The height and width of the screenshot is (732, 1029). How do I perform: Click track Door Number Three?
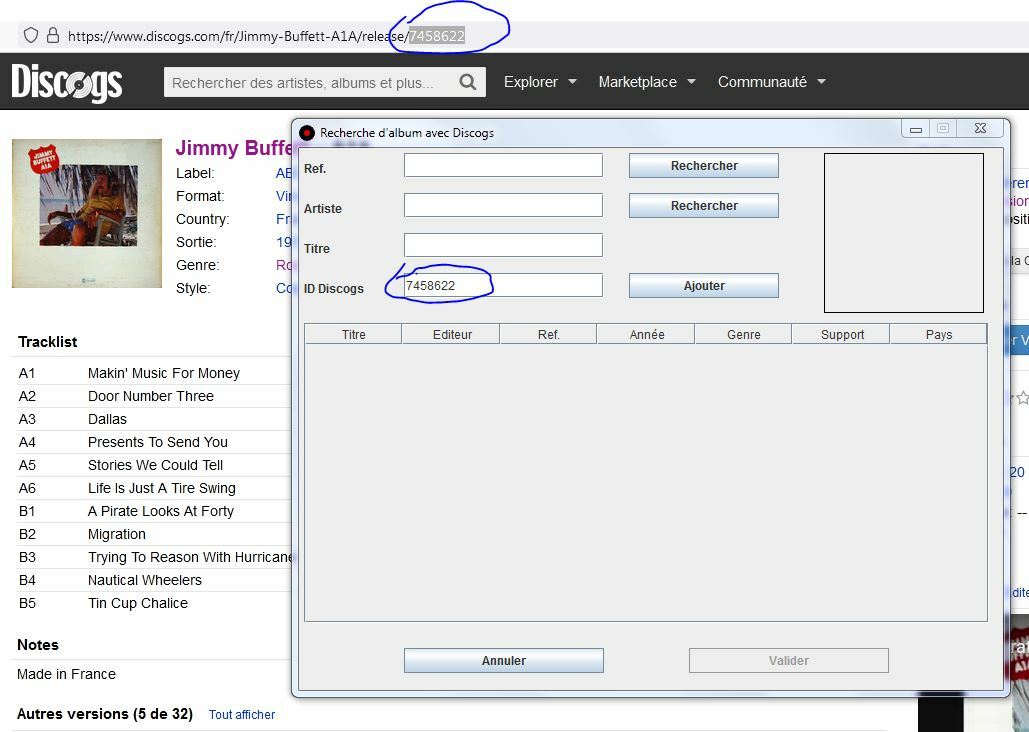tap(150, 396)
